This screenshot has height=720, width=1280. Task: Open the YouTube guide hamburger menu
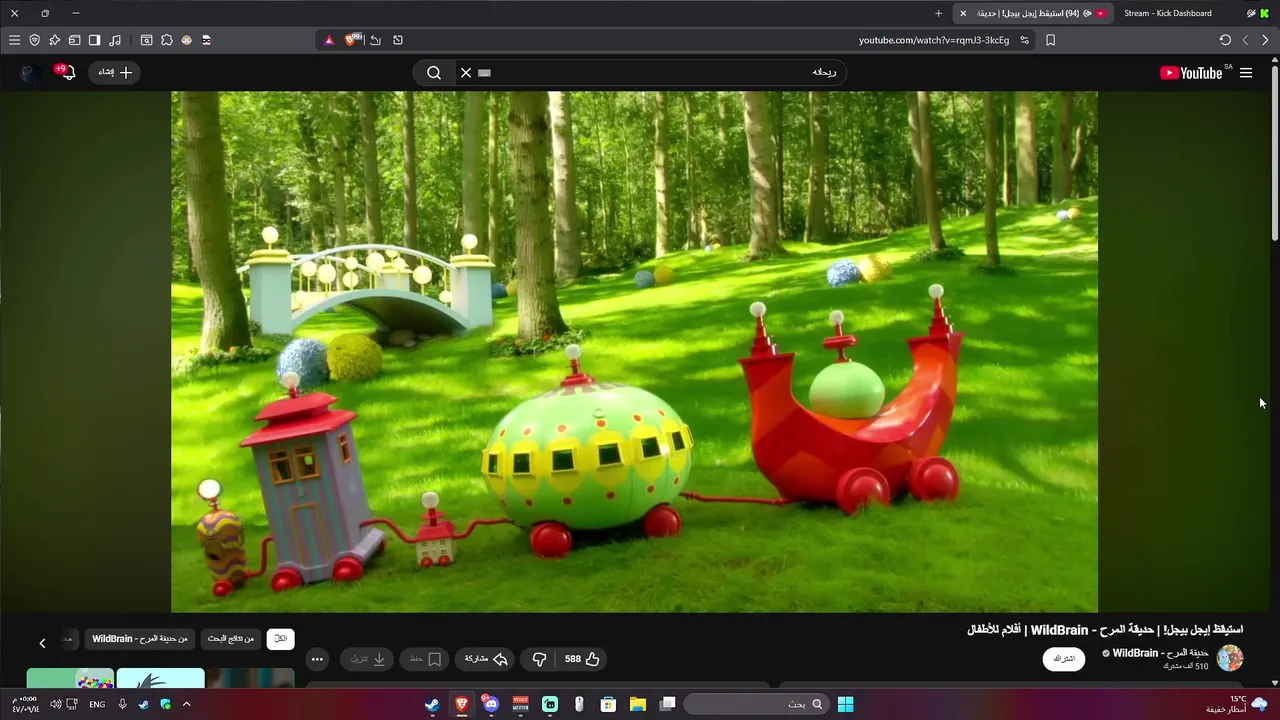1246,72
